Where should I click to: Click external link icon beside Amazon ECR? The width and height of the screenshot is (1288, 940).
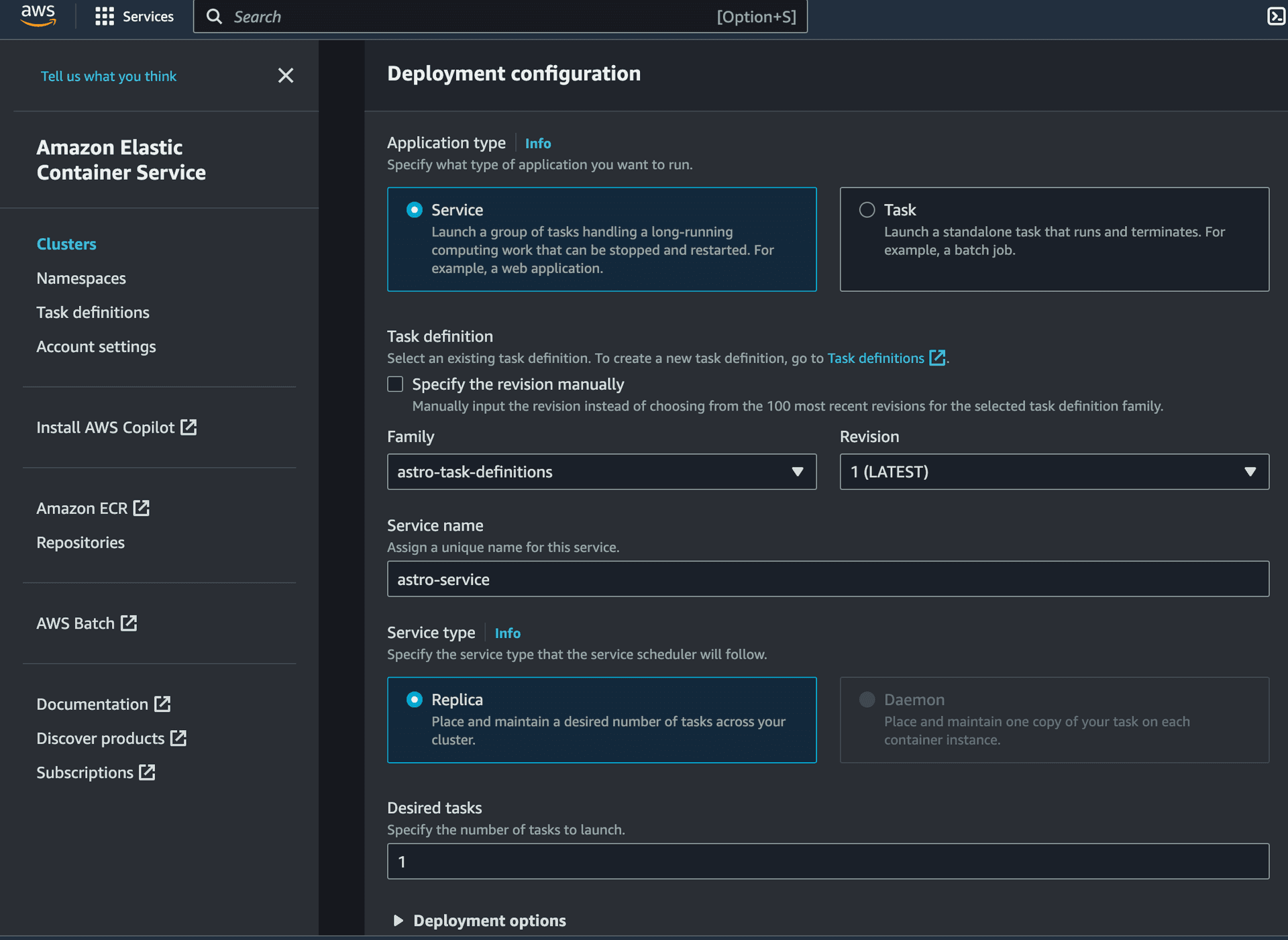(142, 508)
